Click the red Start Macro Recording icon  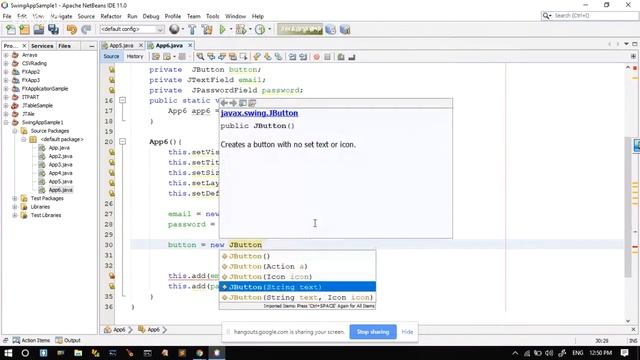point(316,57)
